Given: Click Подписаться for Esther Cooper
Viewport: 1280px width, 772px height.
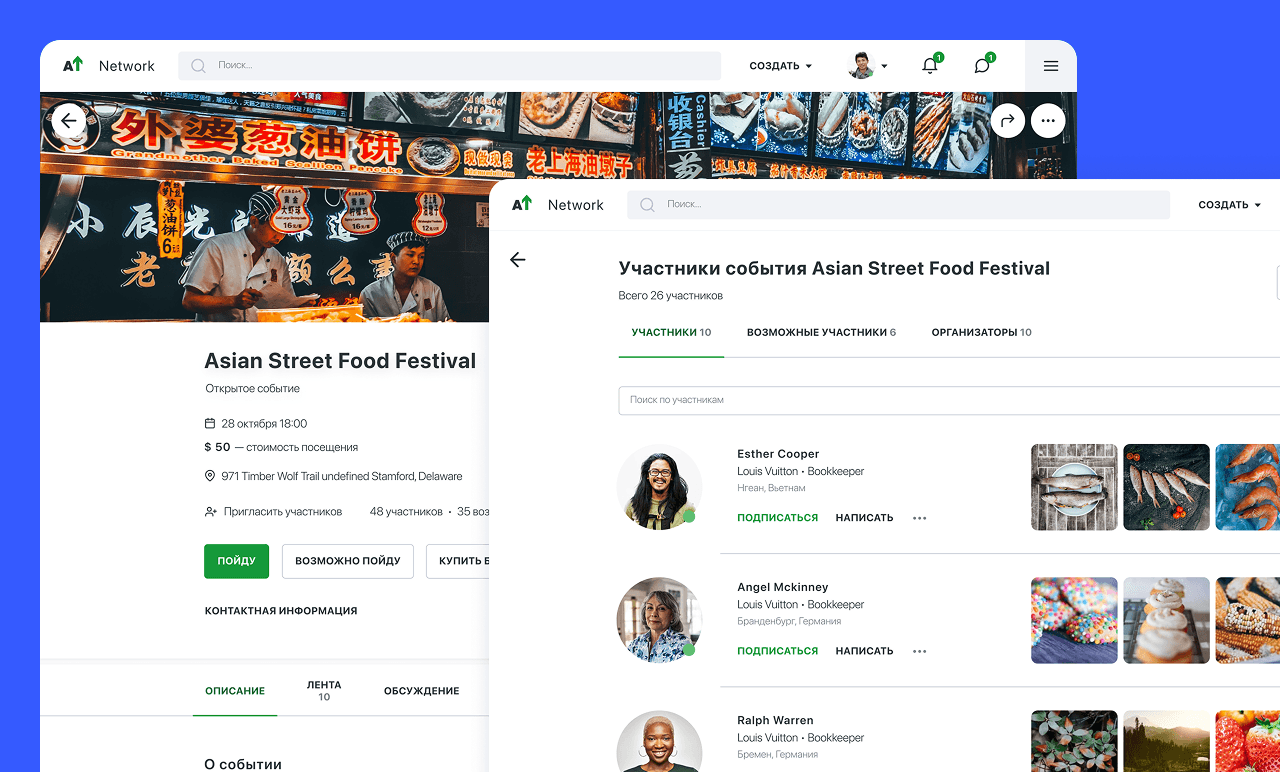Looking at the screenshot, I should [x=778, y=518].
